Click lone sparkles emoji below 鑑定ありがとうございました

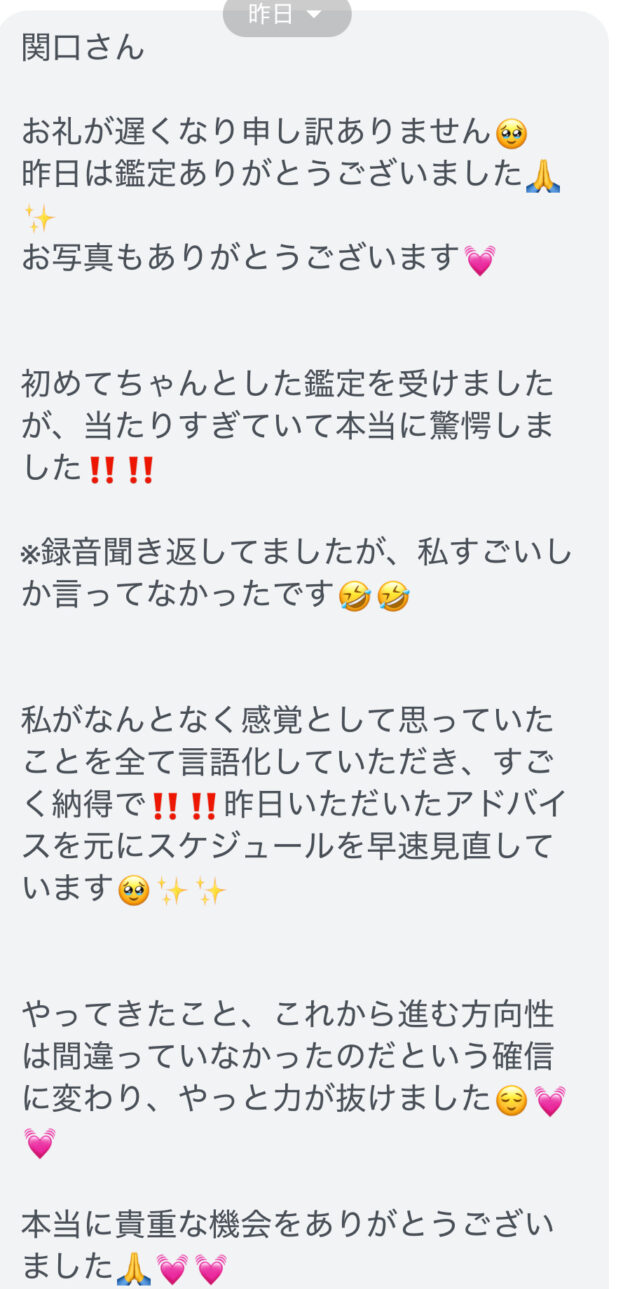coord(39,218)
